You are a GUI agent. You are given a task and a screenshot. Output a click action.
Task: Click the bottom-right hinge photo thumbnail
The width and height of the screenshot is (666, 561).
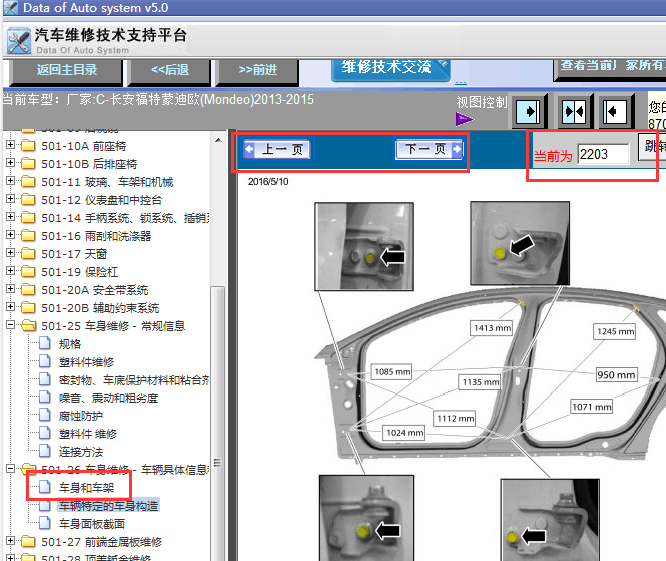click(x=550, y=520)
